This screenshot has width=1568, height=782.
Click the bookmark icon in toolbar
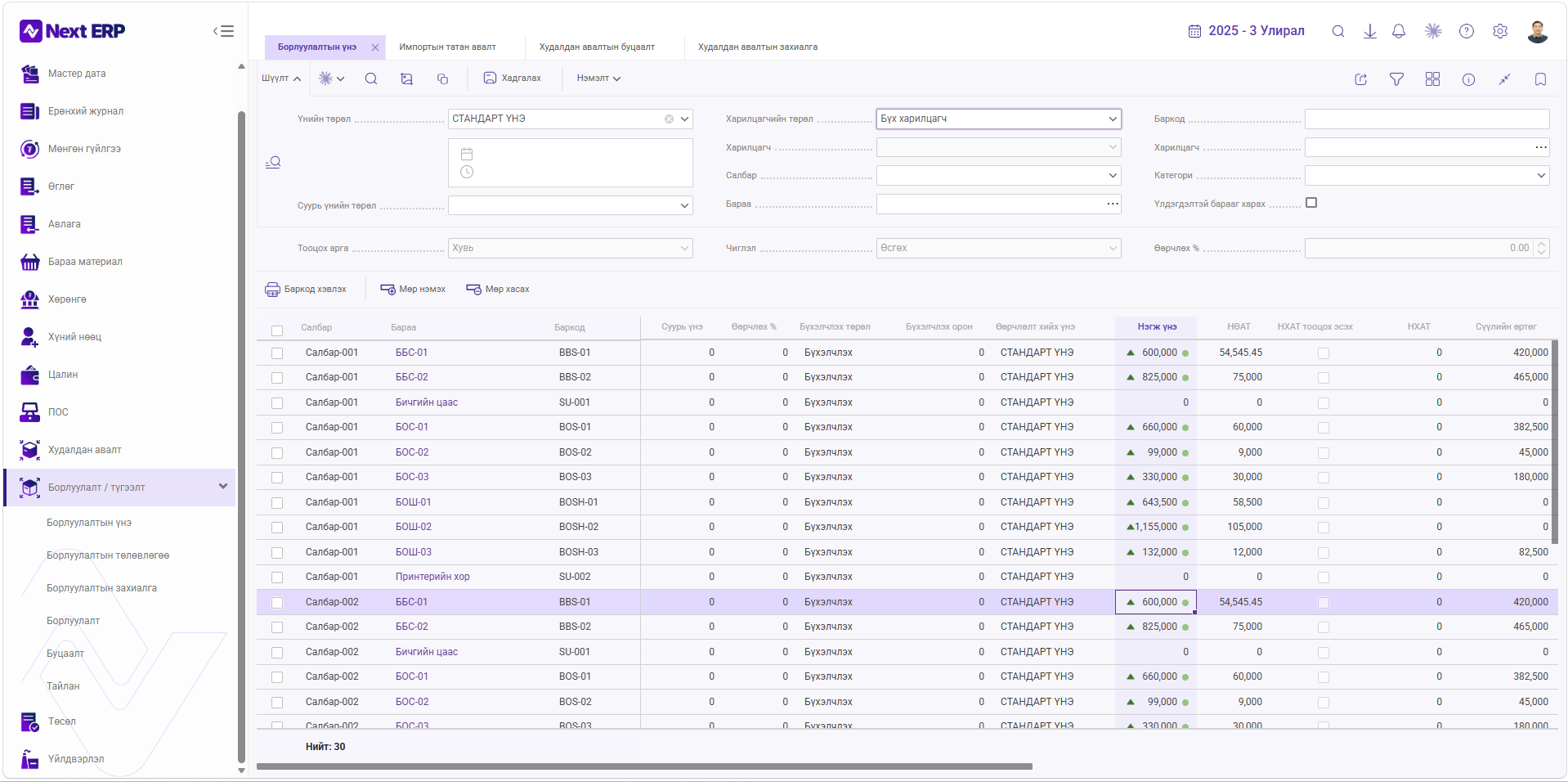[1540, 79]
